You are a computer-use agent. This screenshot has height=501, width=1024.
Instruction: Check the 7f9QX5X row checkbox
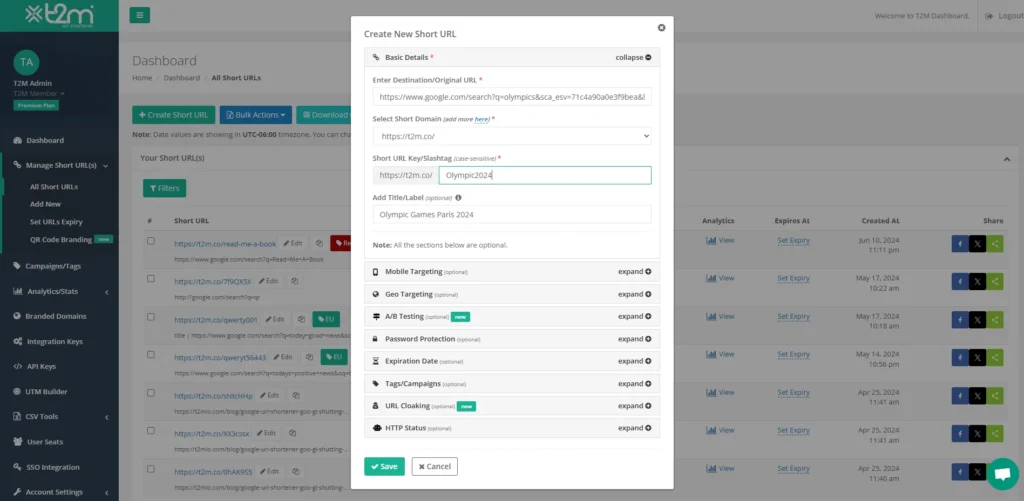pos(151,278)
